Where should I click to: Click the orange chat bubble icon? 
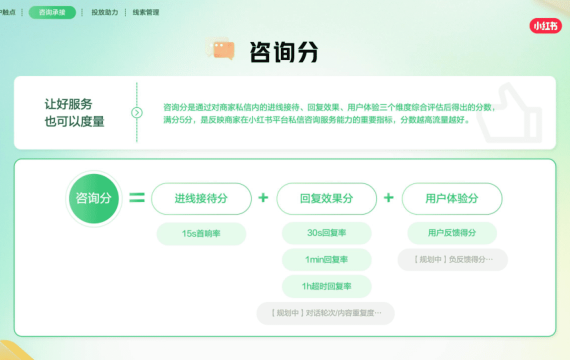pos(221,49)
